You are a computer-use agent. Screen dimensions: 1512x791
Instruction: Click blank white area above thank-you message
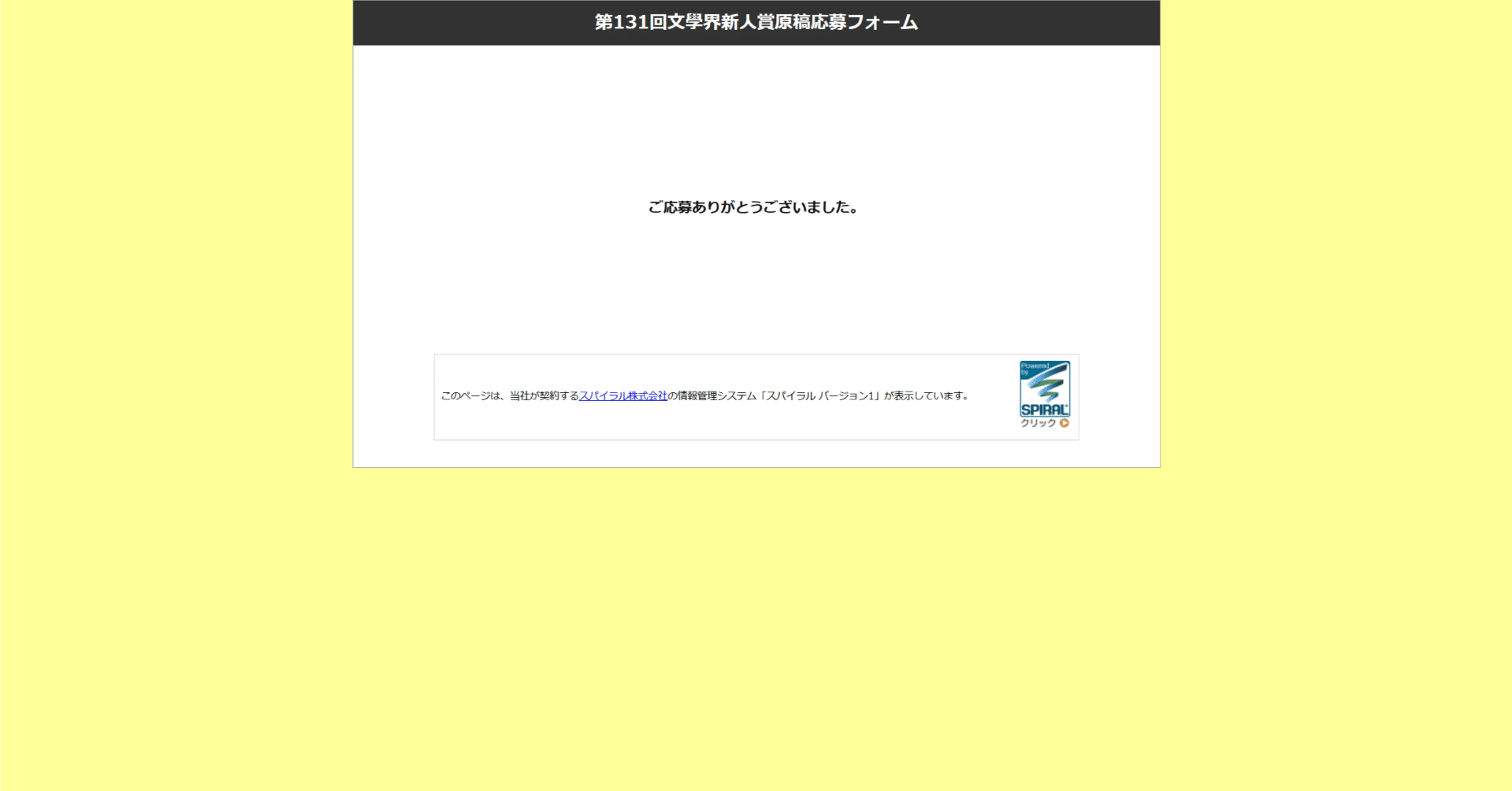tap(756, 118)
